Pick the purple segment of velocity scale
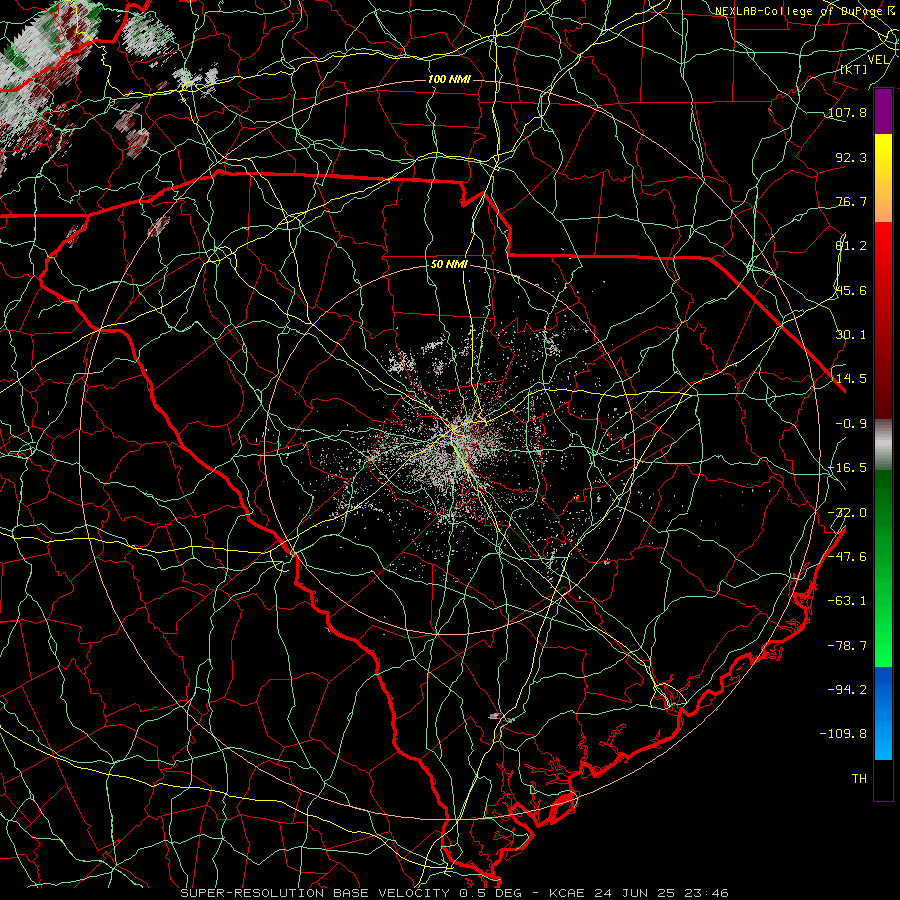This screenshot has height=900, width=900. tap(883, 112)
